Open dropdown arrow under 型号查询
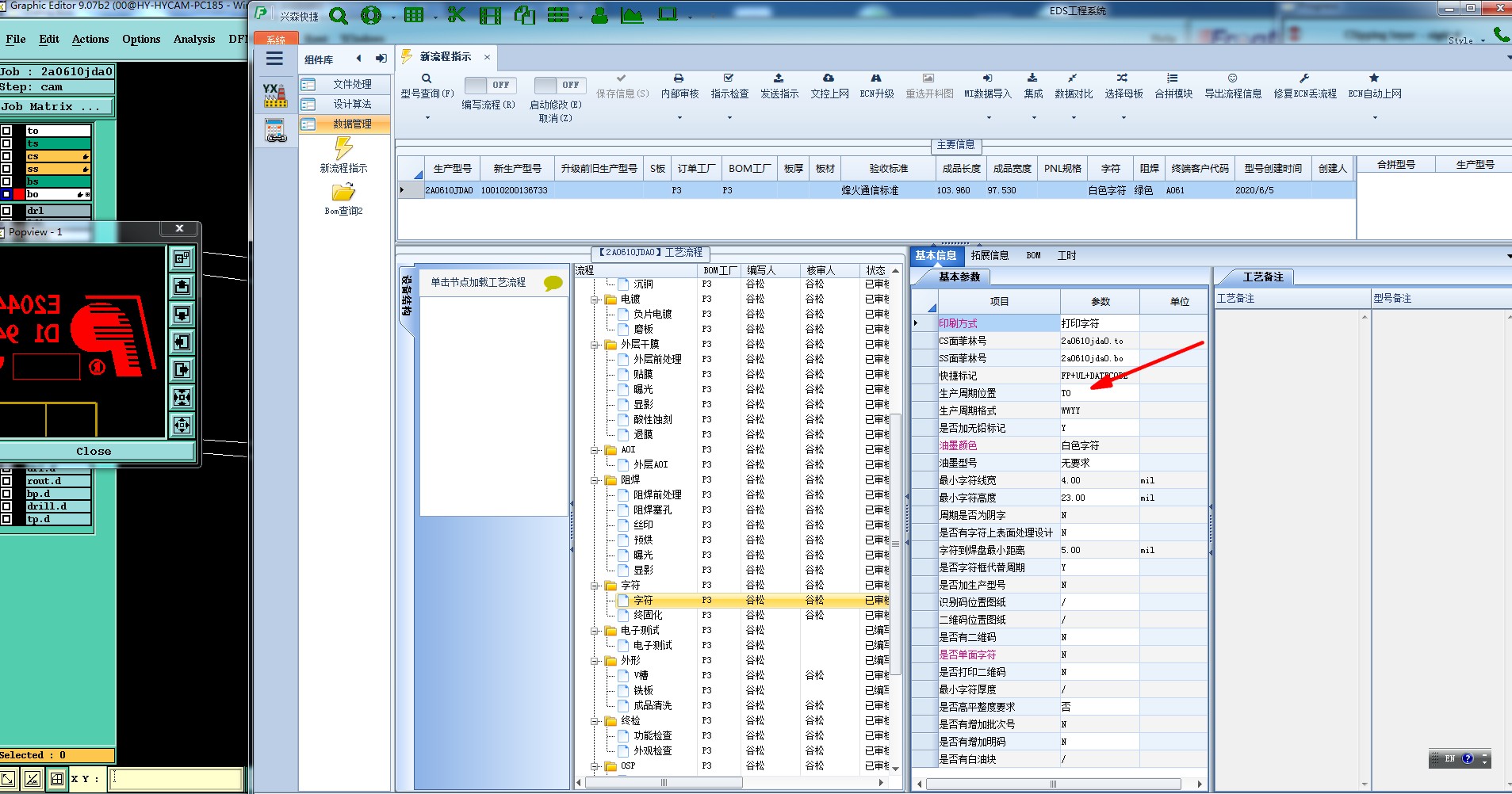The image size is (1512, 794). (x=427, y=118)
